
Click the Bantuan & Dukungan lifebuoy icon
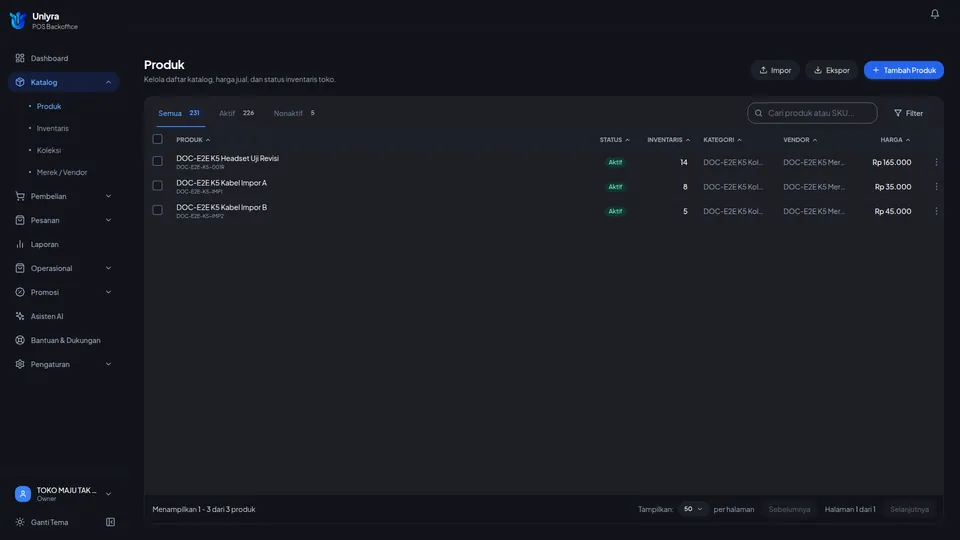tap(20, 340)
